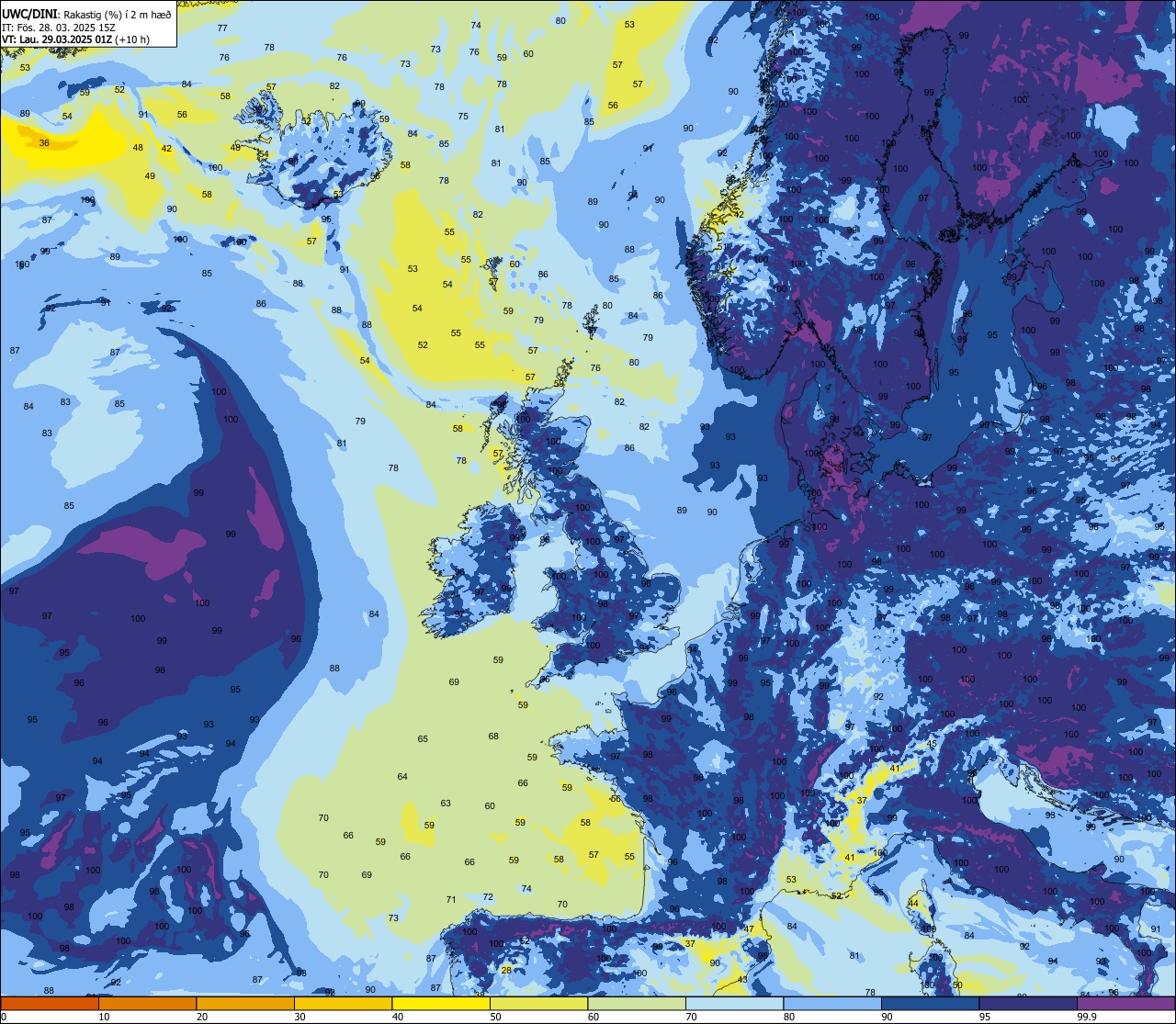The width and height of the screenshot is (1176, 1024).
Task: Click the humidity value '71' on the map
Action: coord(451,900)
